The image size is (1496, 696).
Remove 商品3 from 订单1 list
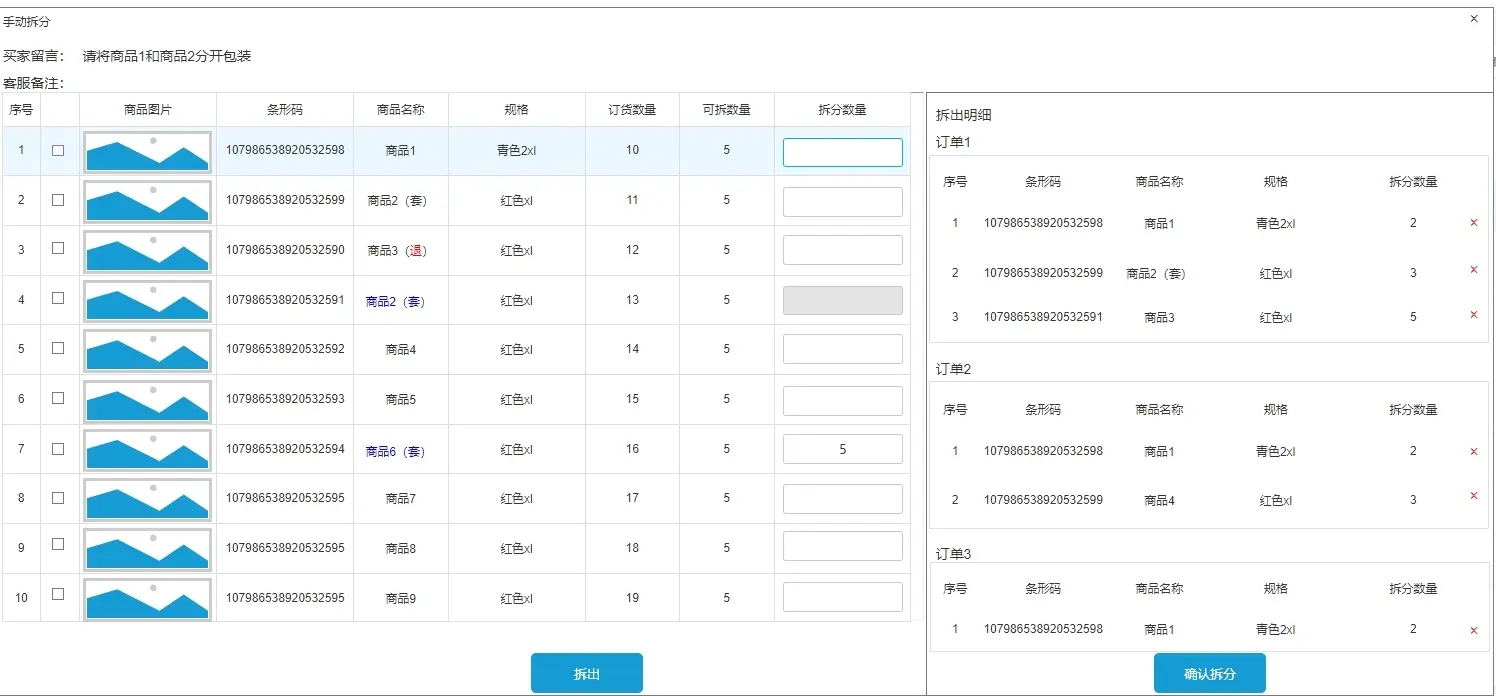(x=1474, y=314)
